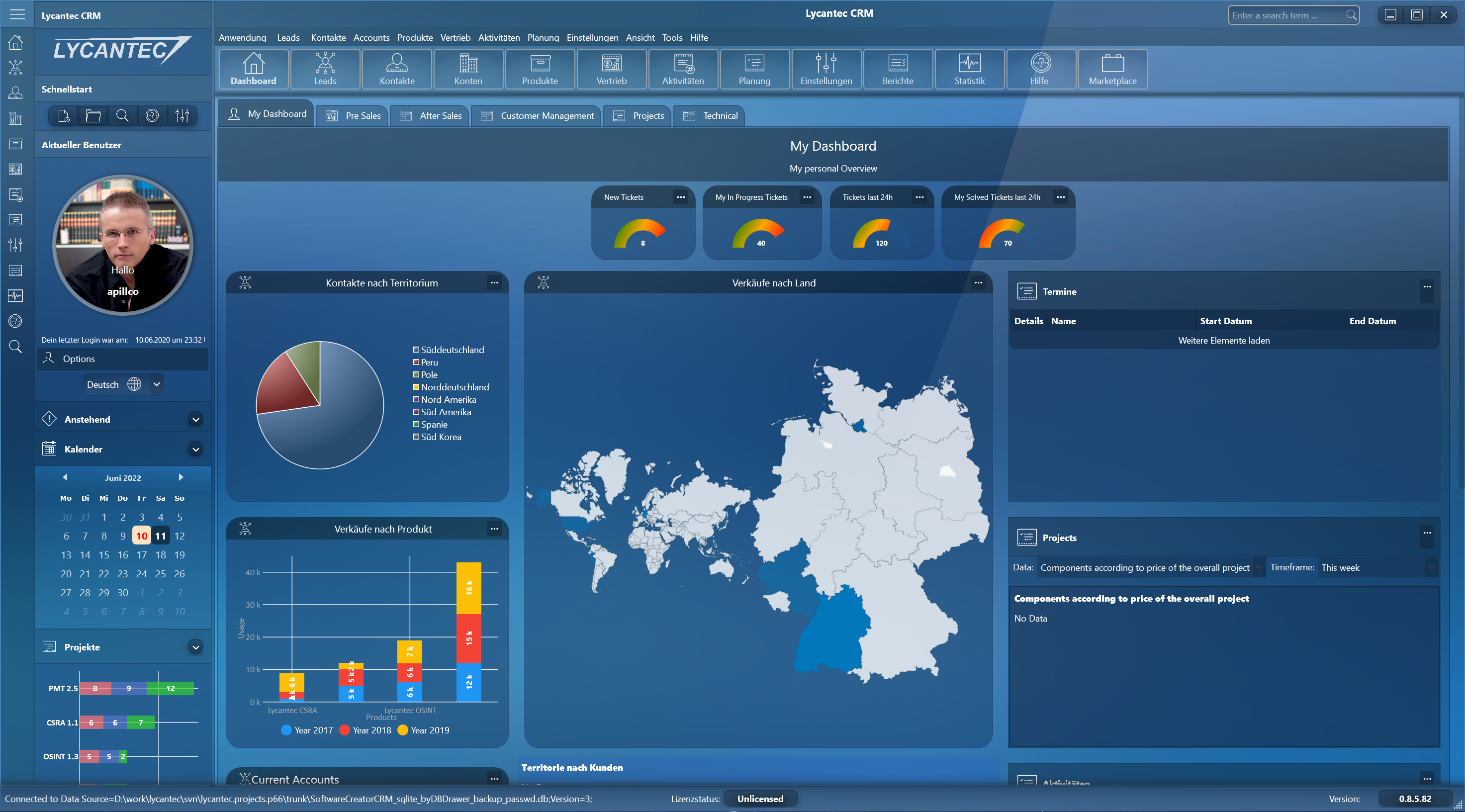This screenshot has height=812, width=1465.
Task: Open Berichte from the main toolbar
Action: click(x=898, y=69)
